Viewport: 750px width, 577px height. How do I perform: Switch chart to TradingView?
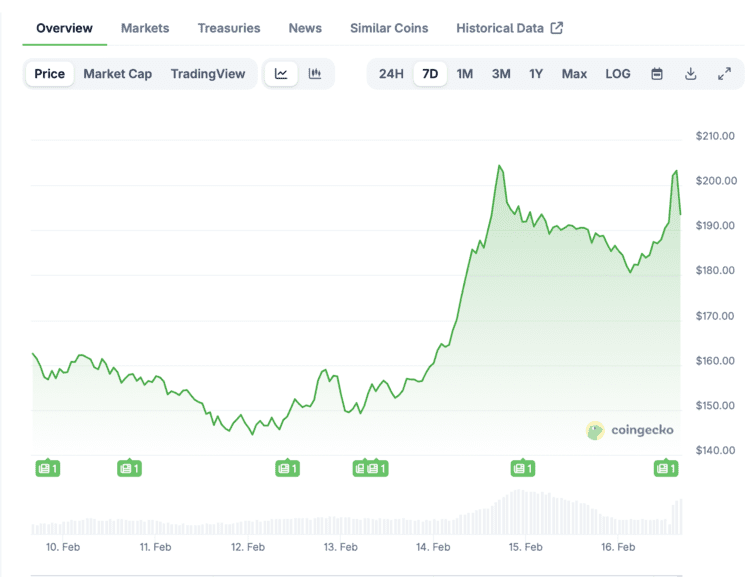tap(208, 74)
